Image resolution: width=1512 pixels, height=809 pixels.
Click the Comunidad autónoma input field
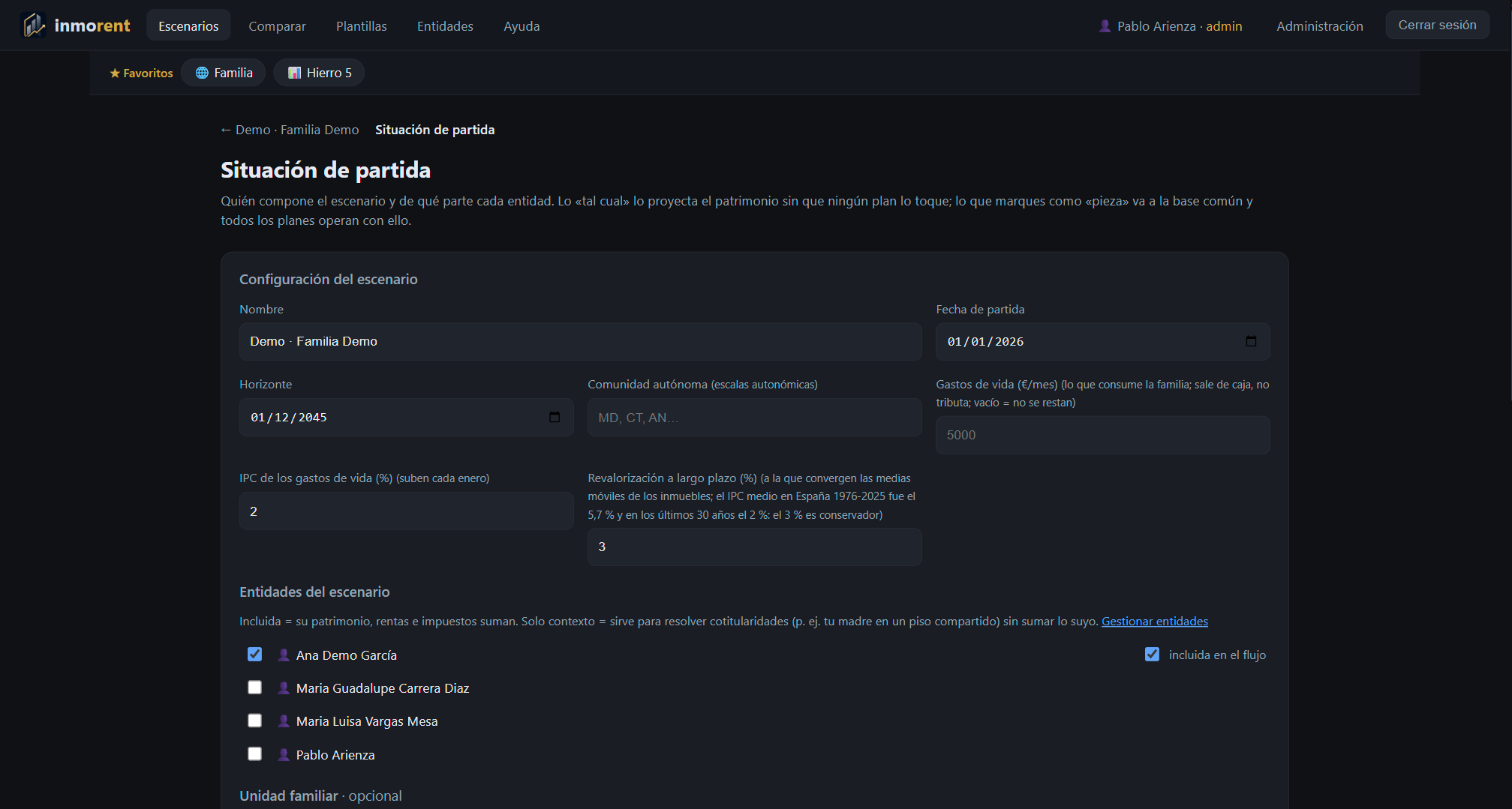[755, 417]
